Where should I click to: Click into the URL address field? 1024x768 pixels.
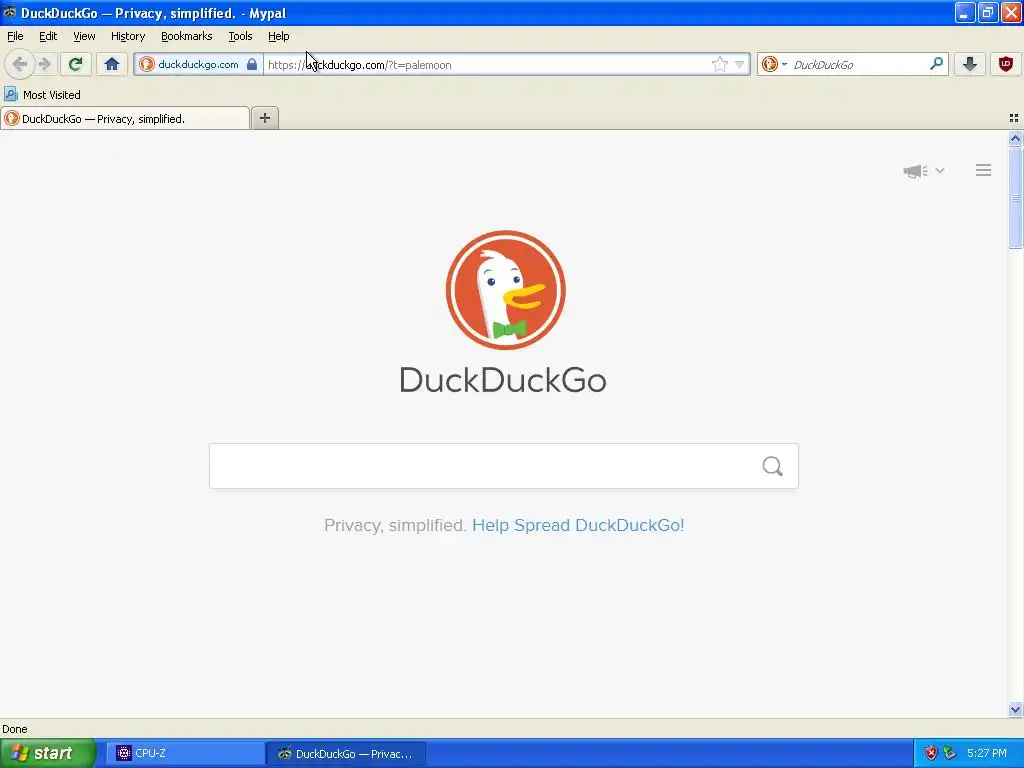[x=487, y=65]
